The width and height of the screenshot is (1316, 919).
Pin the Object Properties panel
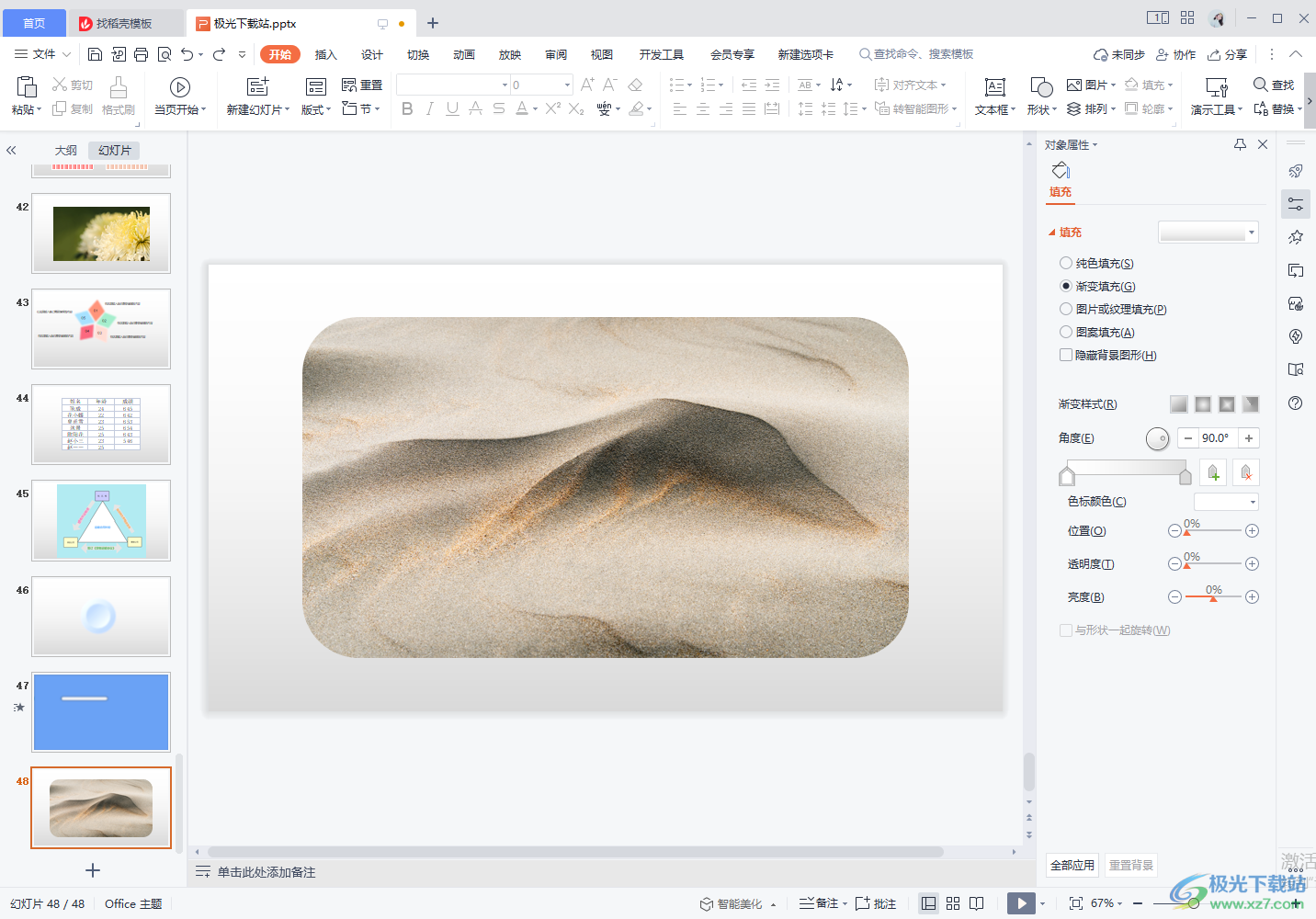pos(1240,144)
